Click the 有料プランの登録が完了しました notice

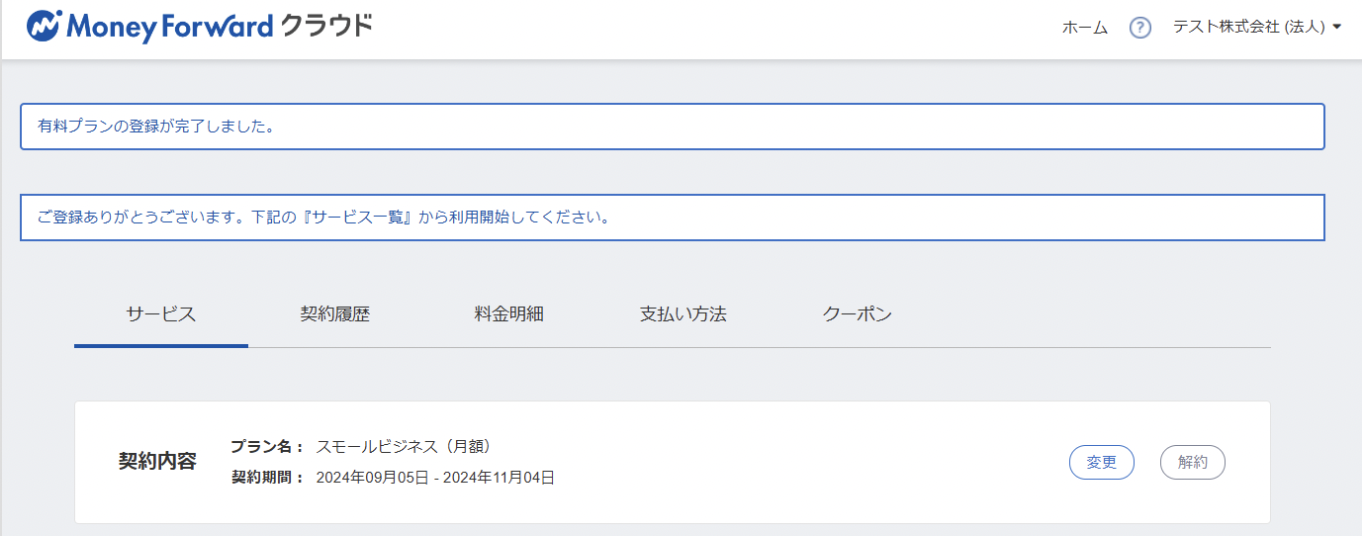click(672, 127)
